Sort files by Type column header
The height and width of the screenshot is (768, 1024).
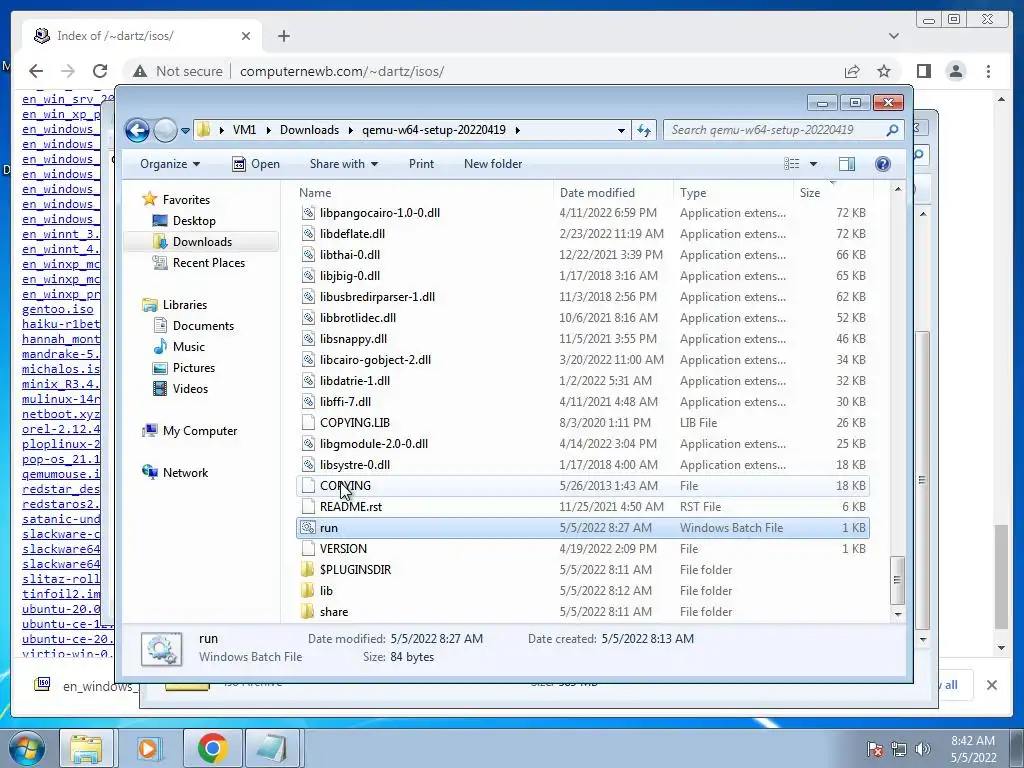tap(733, 193)
